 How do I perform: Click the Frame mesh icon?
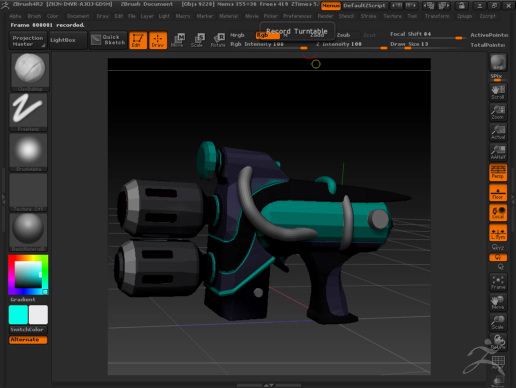(498, 282)
